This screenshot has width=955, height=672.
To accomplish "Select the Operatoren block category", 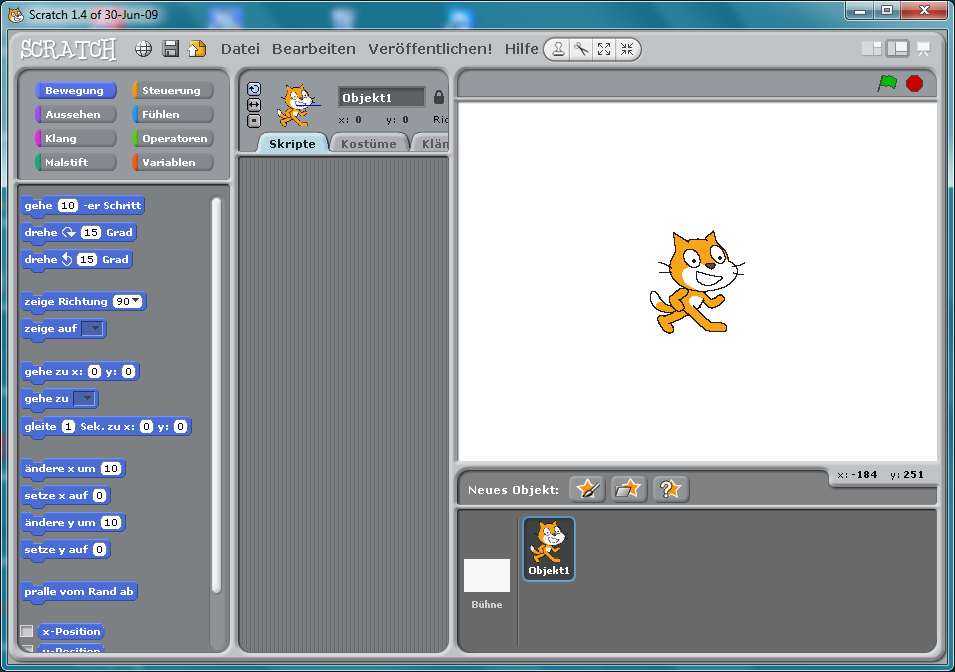I will [x=173, y=138].
